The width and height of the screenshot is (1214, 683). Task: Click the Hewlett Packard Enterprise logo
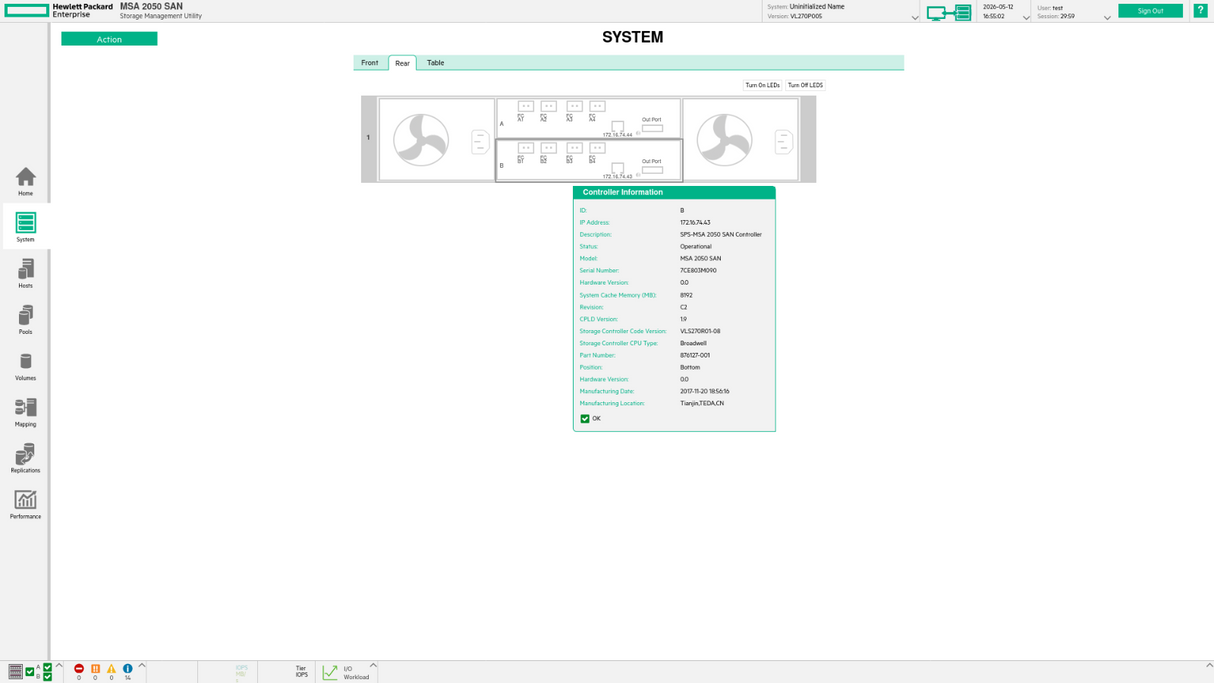point(58,10)
